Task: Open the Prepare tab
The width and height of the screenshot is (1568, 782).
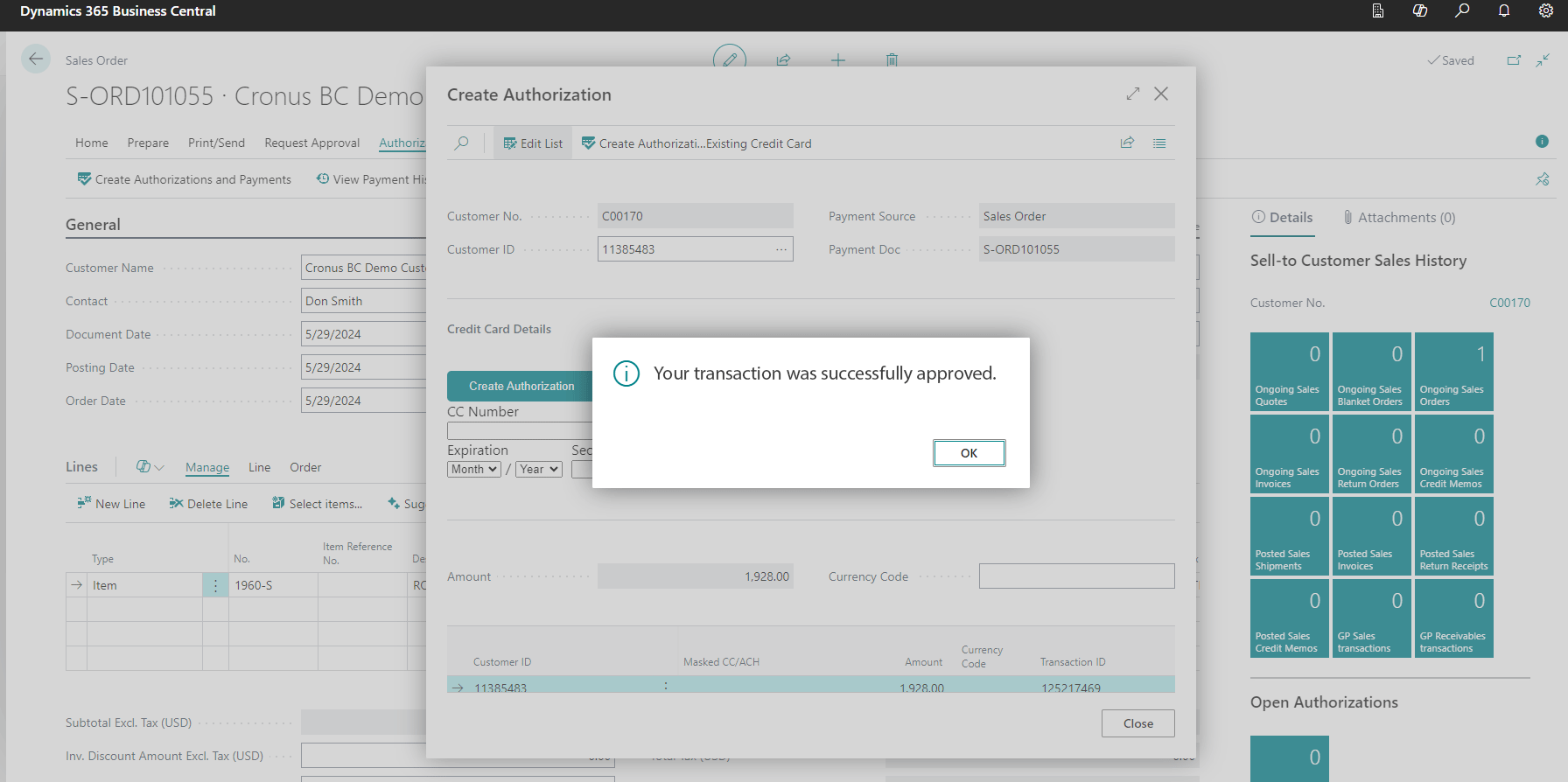Action: coord(148,143)
